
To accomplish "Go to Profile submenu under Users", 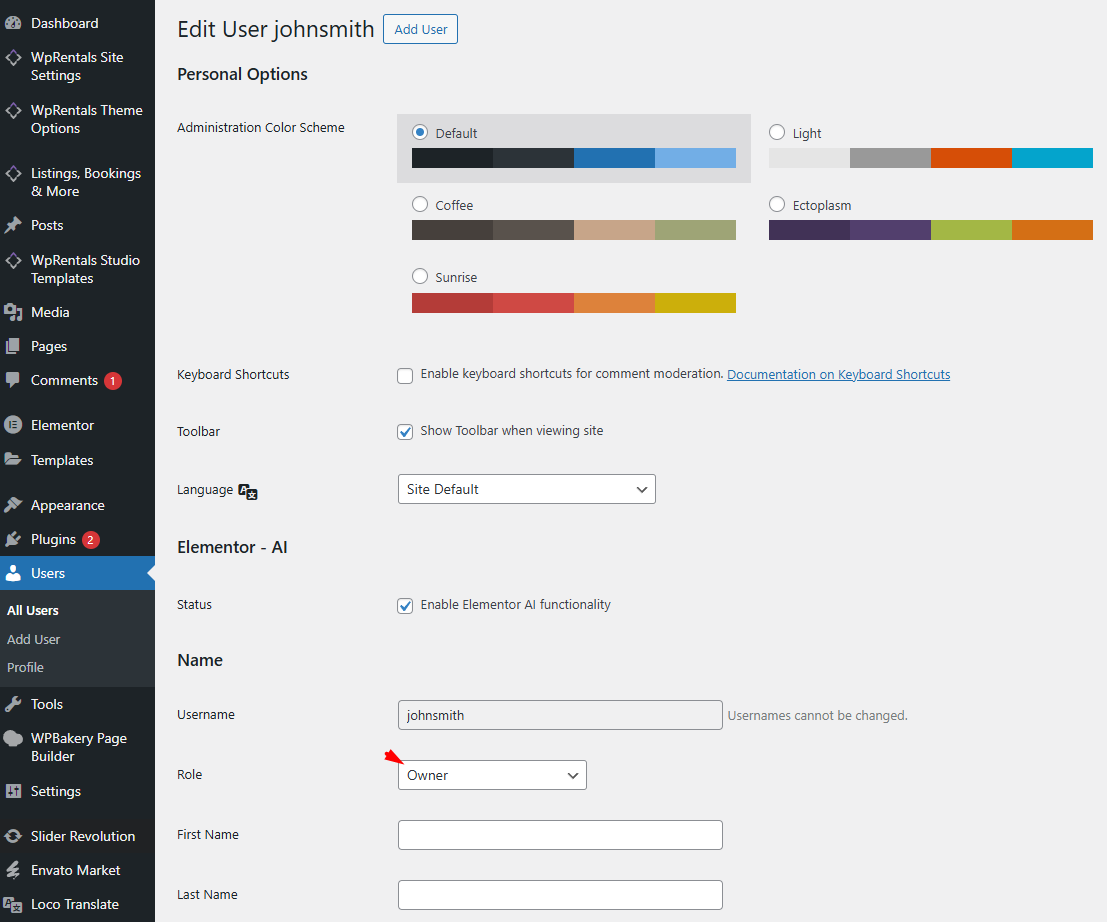I will tap(25, 667).
